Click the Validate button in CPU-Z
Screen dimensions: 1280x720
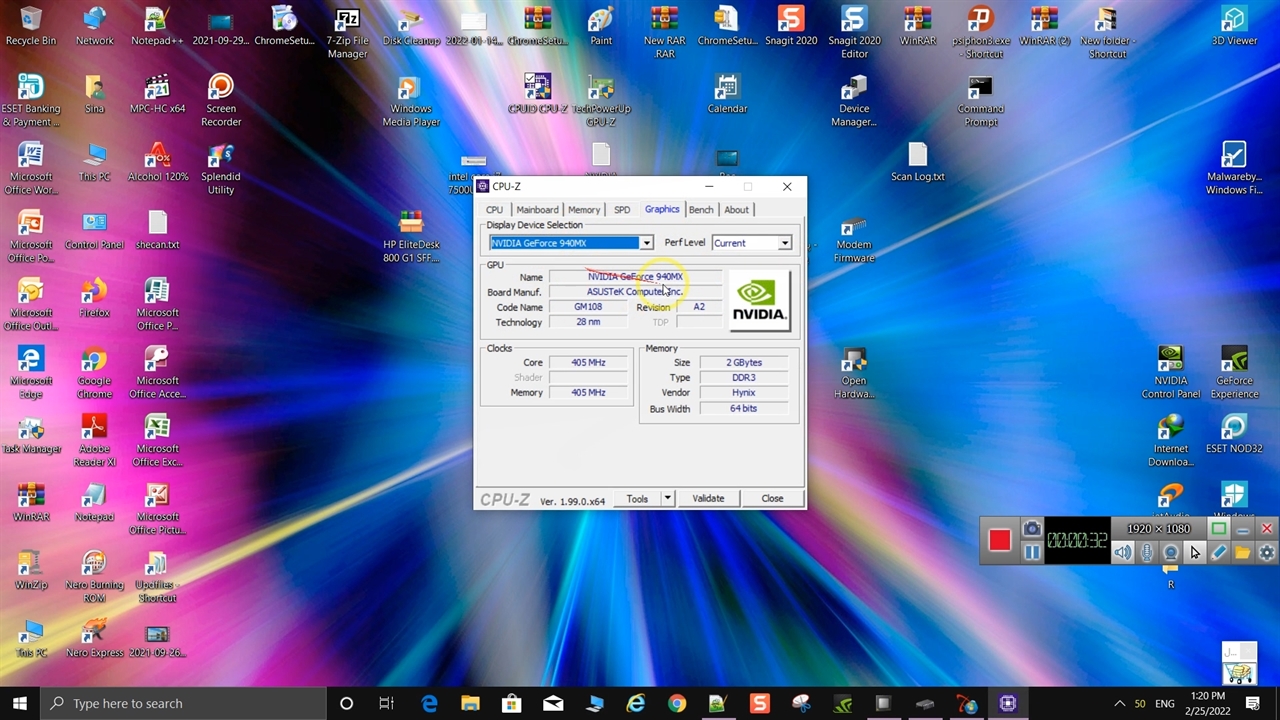tap(708, 498)
